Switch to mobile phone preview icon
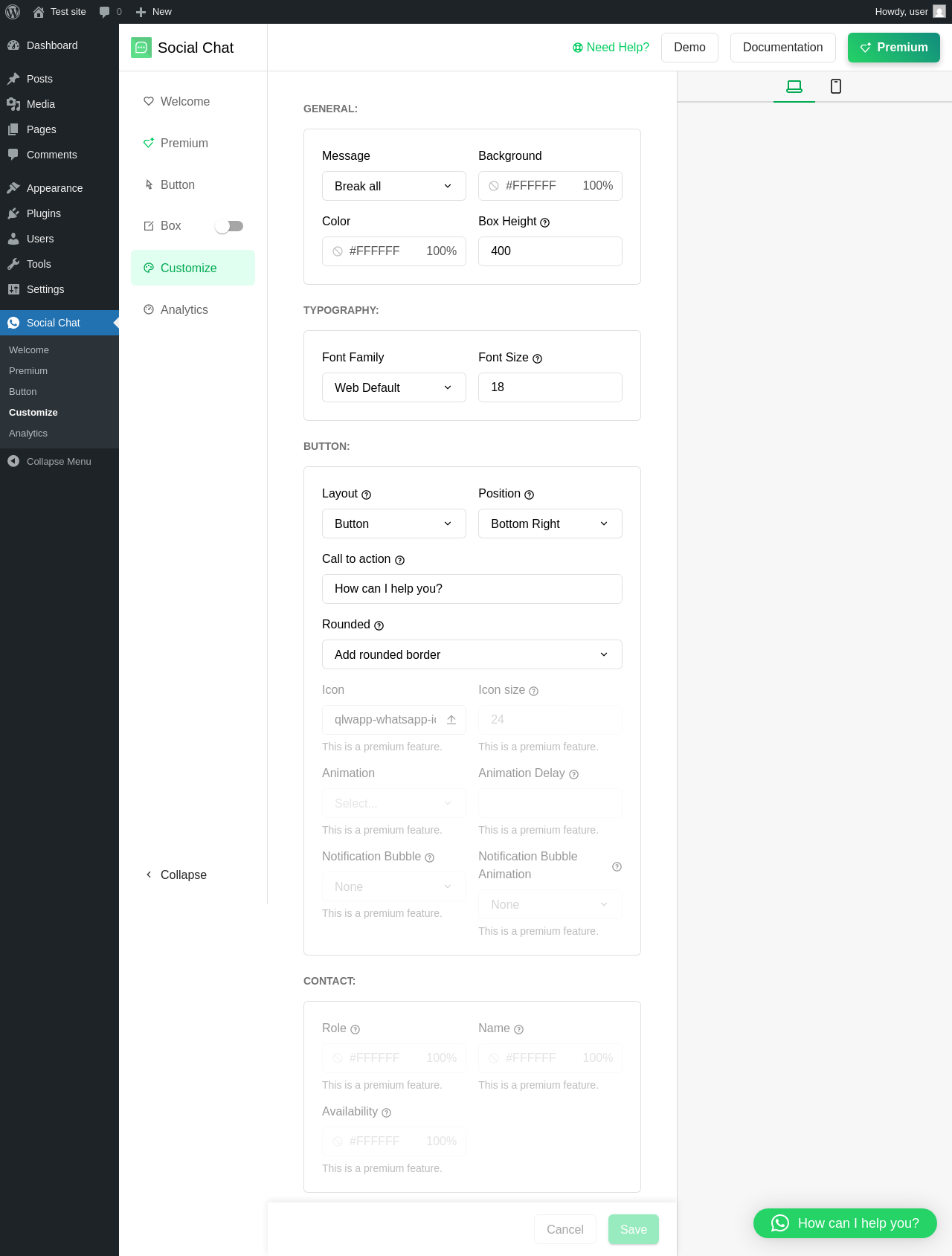 (x=836, y=86)
